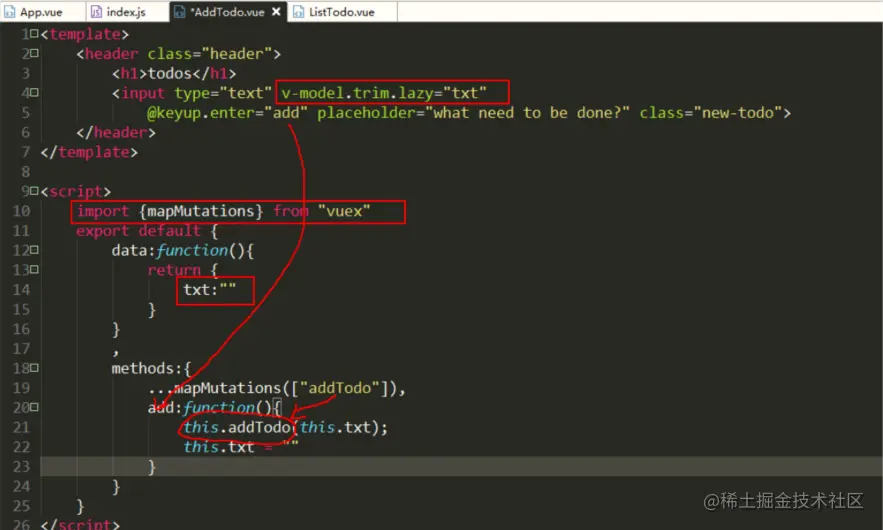Click the txt:"" data property
The width and height of the screenshot is (883, 530).
click(x=209, y=290)
